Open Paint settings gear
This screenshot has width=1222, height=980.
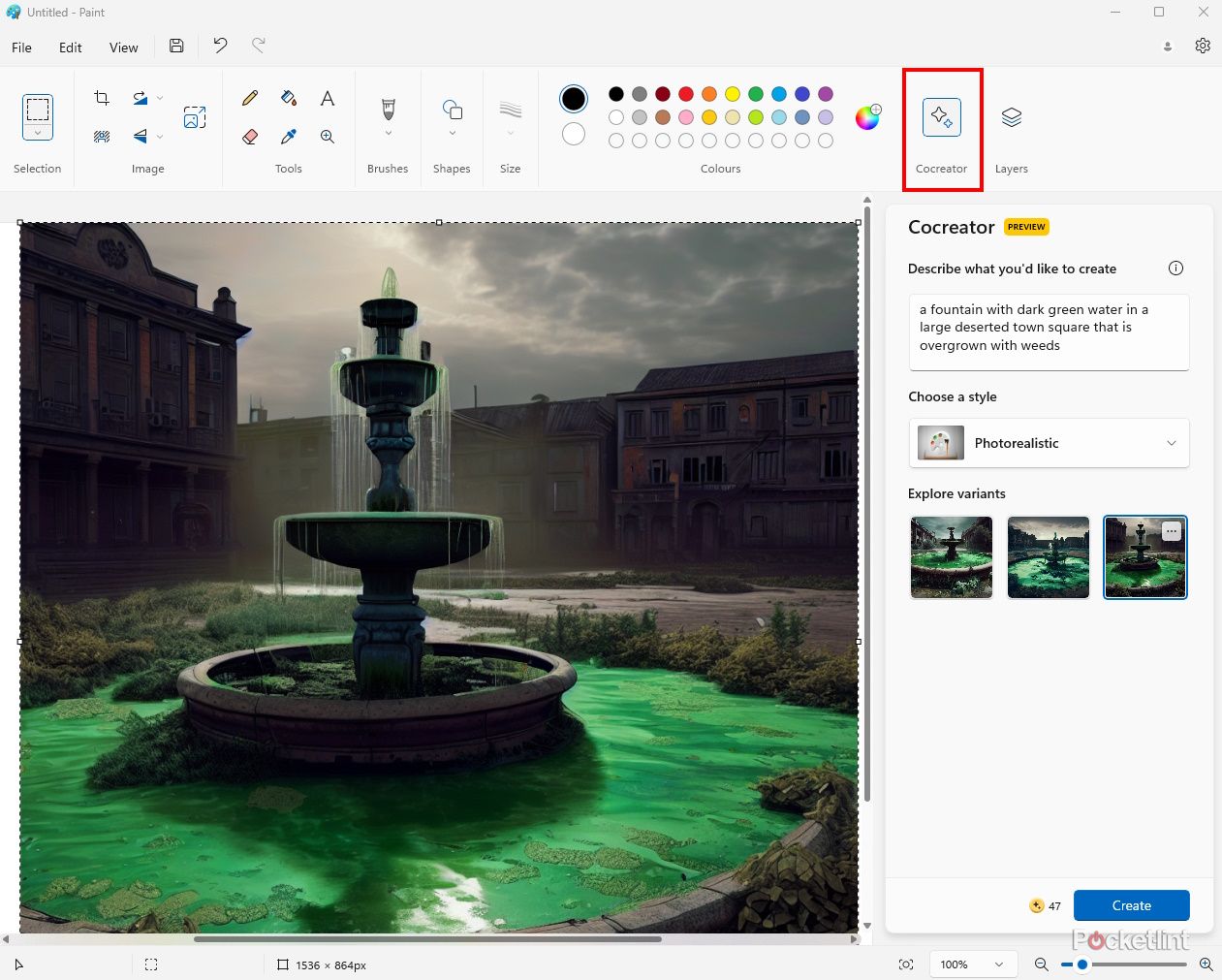tap(1203, 46)
